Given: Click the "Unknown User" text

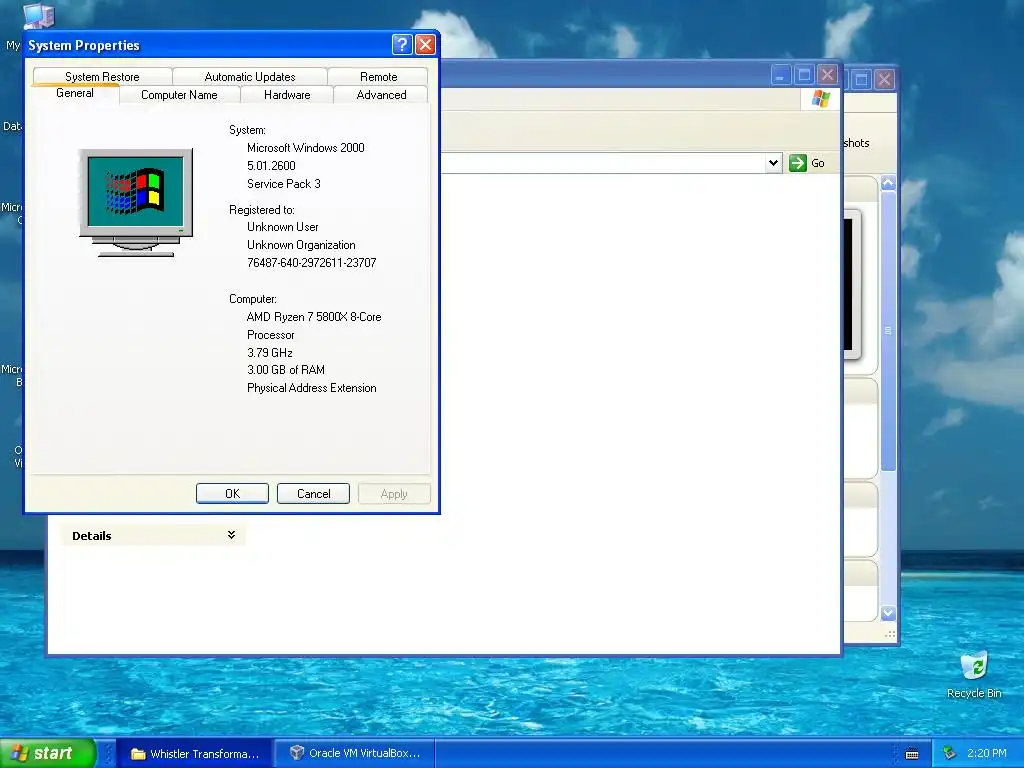Looking at the screenshot, I should pos(283,227).
